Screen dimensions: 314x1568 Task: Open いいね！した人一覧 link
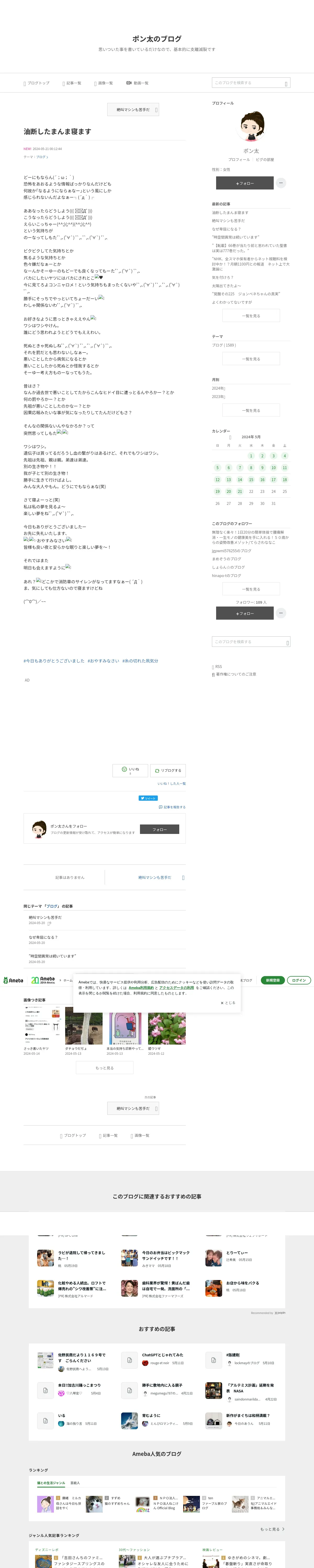(171, 783)
